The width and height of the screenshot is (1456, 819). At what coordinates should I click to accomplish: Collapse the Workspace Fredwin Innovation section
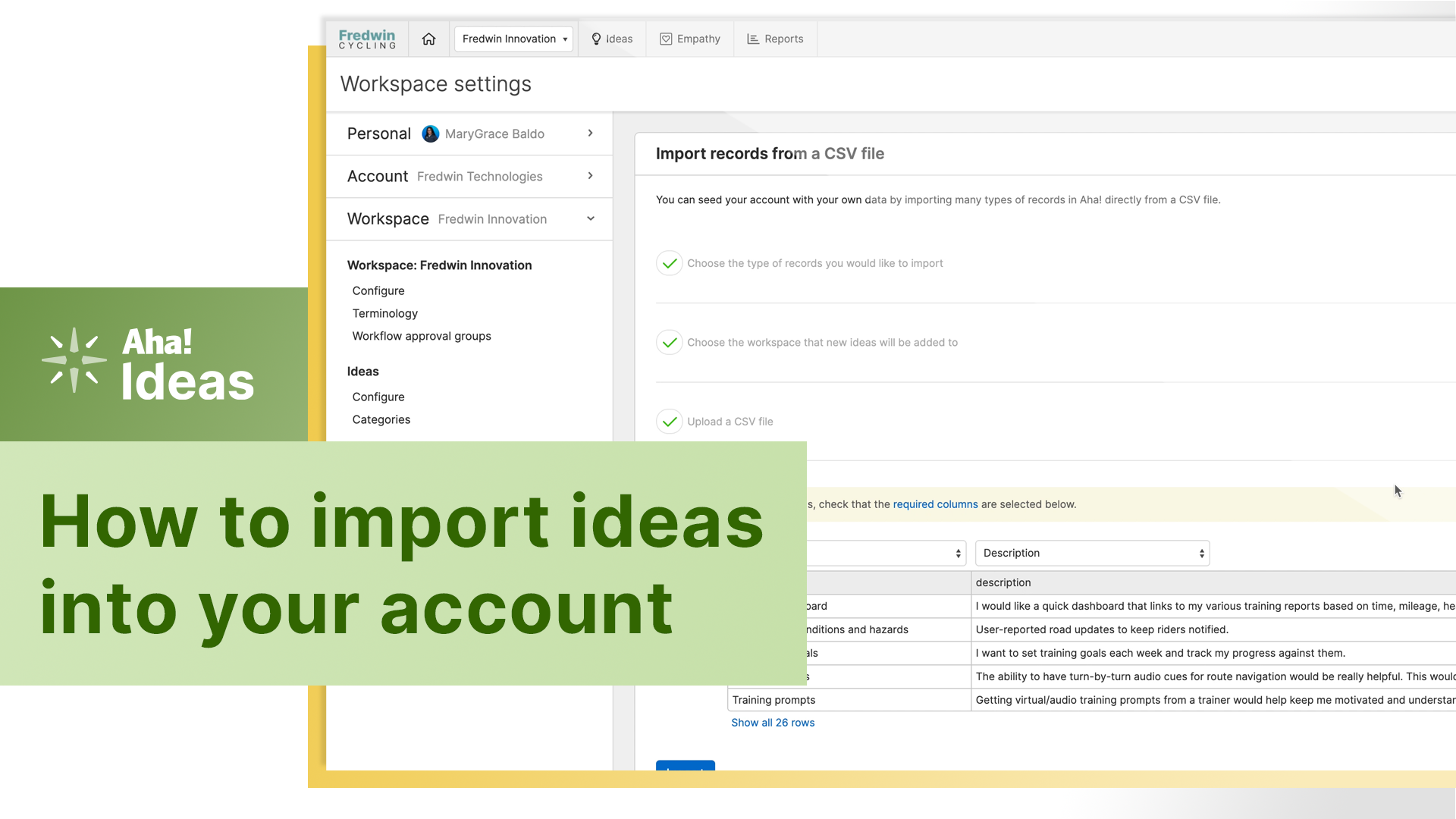[591, 218]
